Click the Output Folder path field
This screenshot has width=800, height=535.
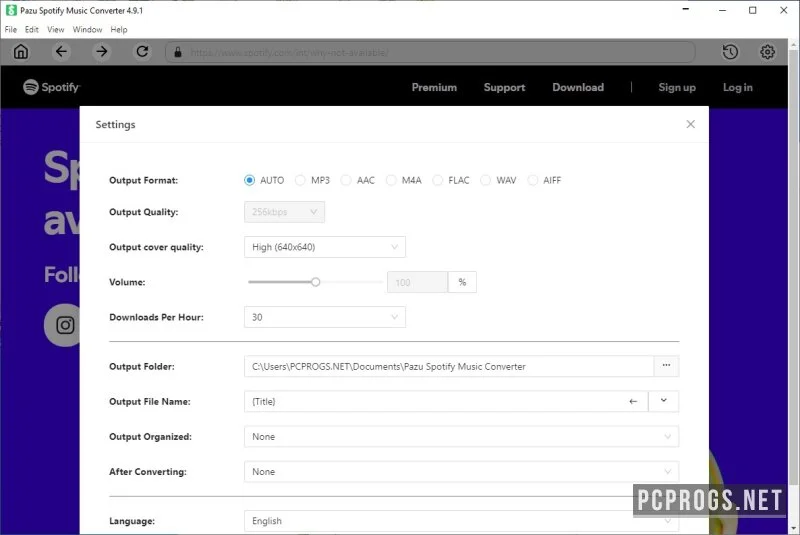tap(449, 366)
